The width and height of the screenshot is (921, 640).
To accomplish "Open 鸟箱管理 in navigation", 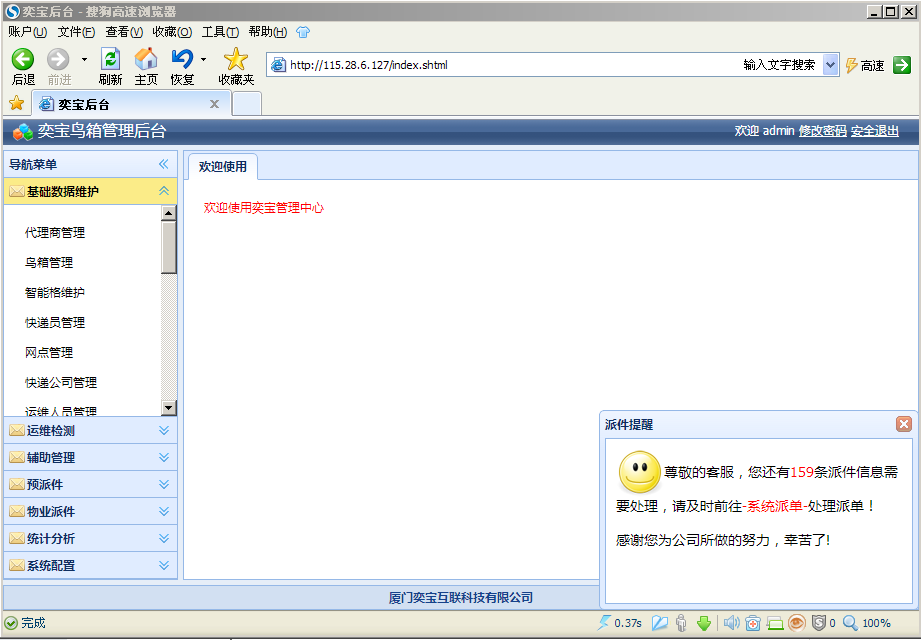I will [x=49, y=262].
